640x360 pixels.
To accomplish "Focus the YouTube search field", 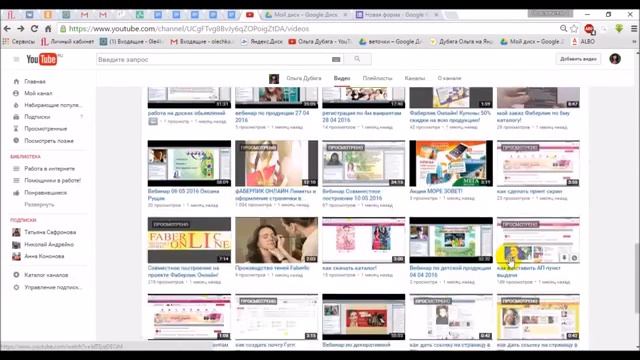I will pos(213,59).
